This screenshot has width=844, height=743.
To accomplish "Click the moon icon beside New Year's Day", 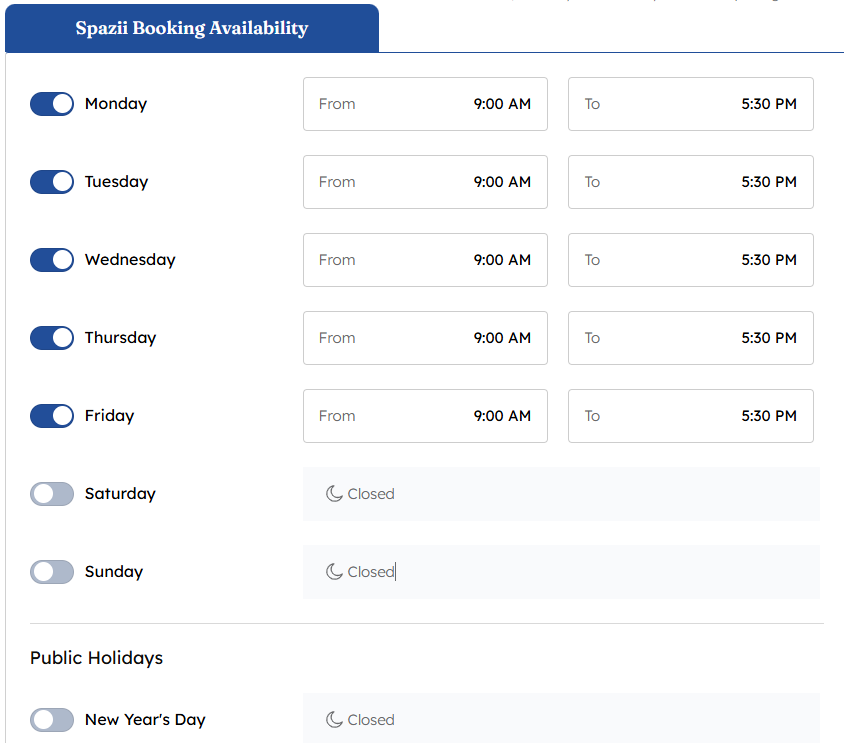I will pos(334,720).
